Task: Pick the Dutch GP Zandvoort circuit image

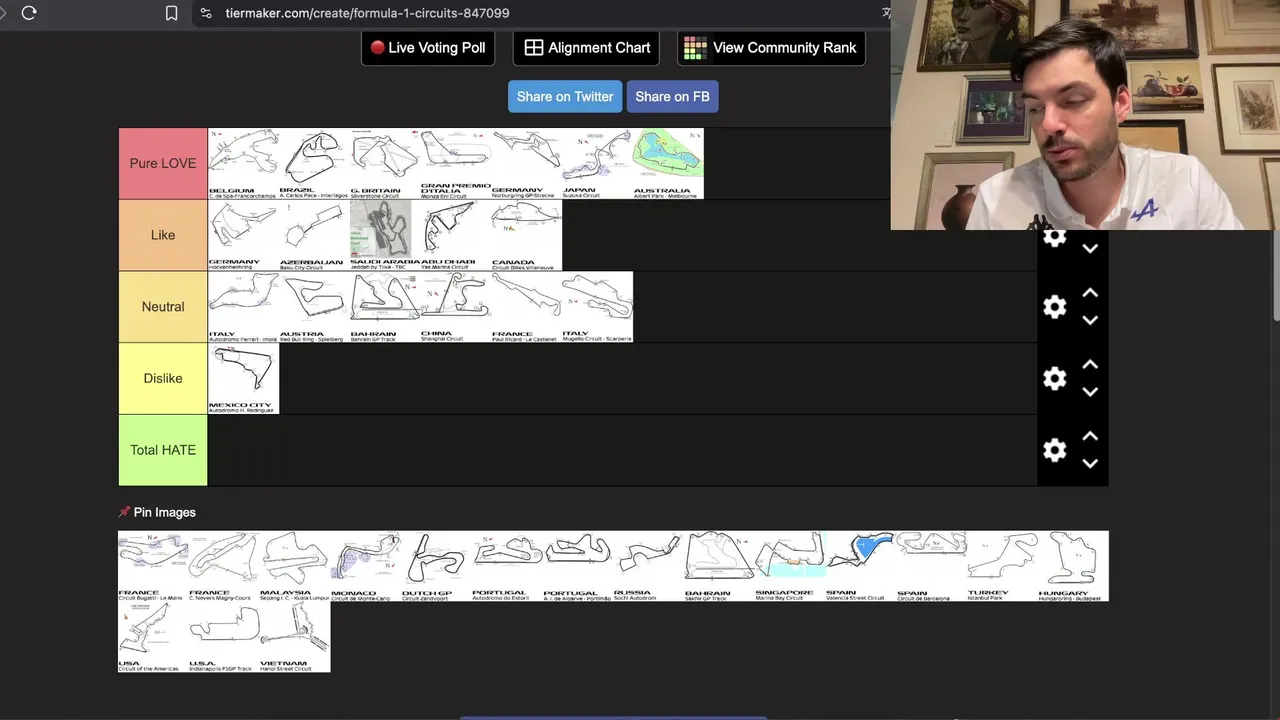Action: [436, 566]
